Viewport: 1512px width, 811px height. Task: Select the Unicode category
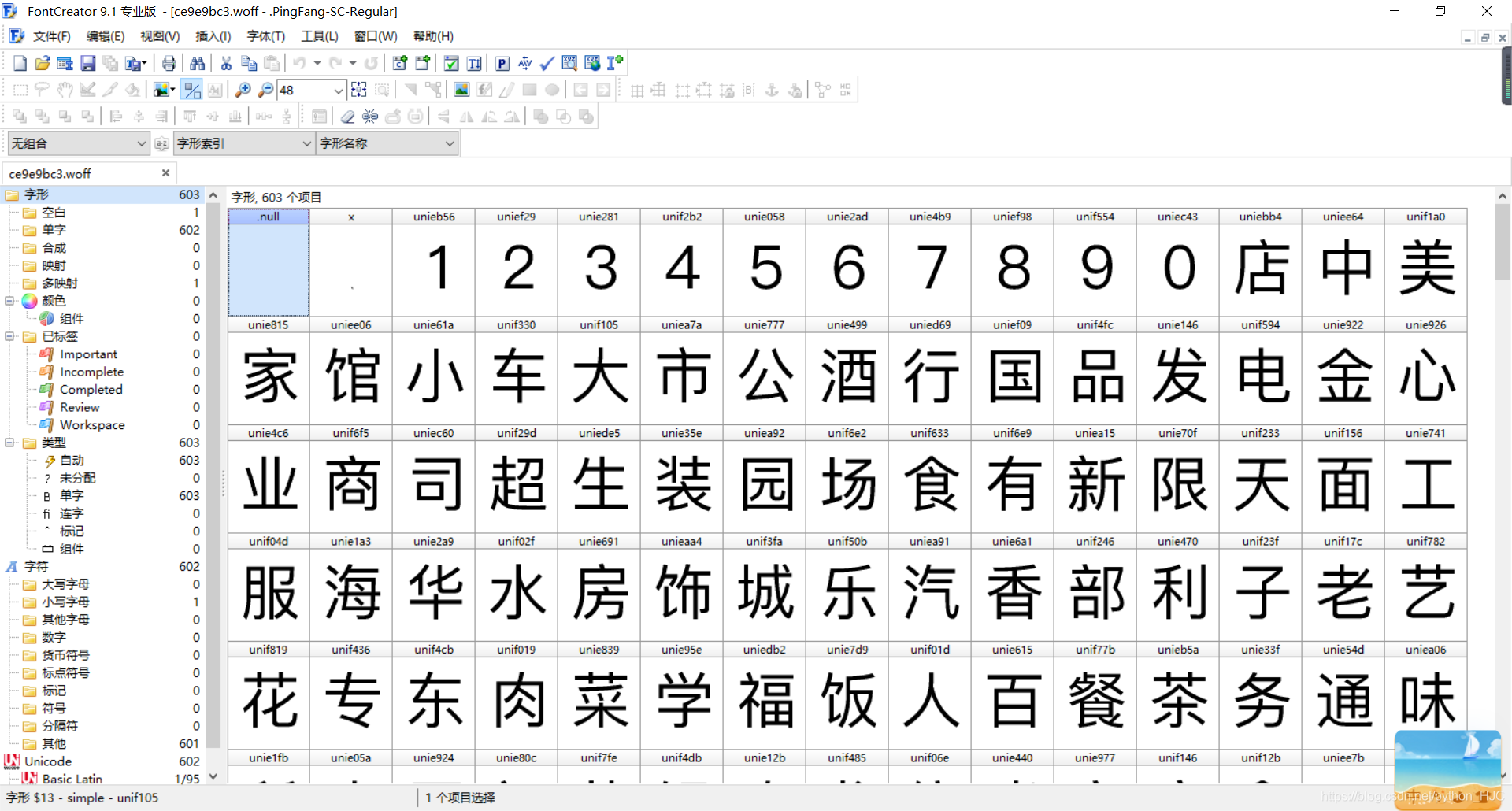click(x=48, y=761)
